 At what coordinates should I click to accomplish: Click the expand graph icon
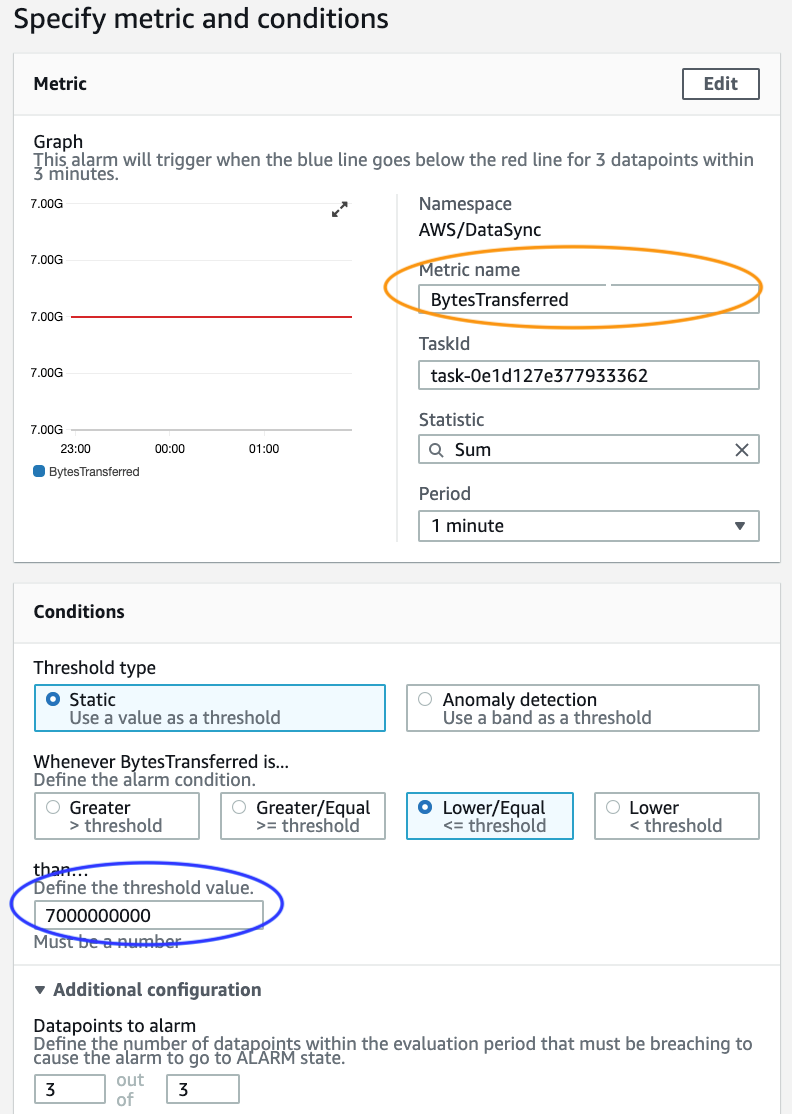click(x=339, y=209)
